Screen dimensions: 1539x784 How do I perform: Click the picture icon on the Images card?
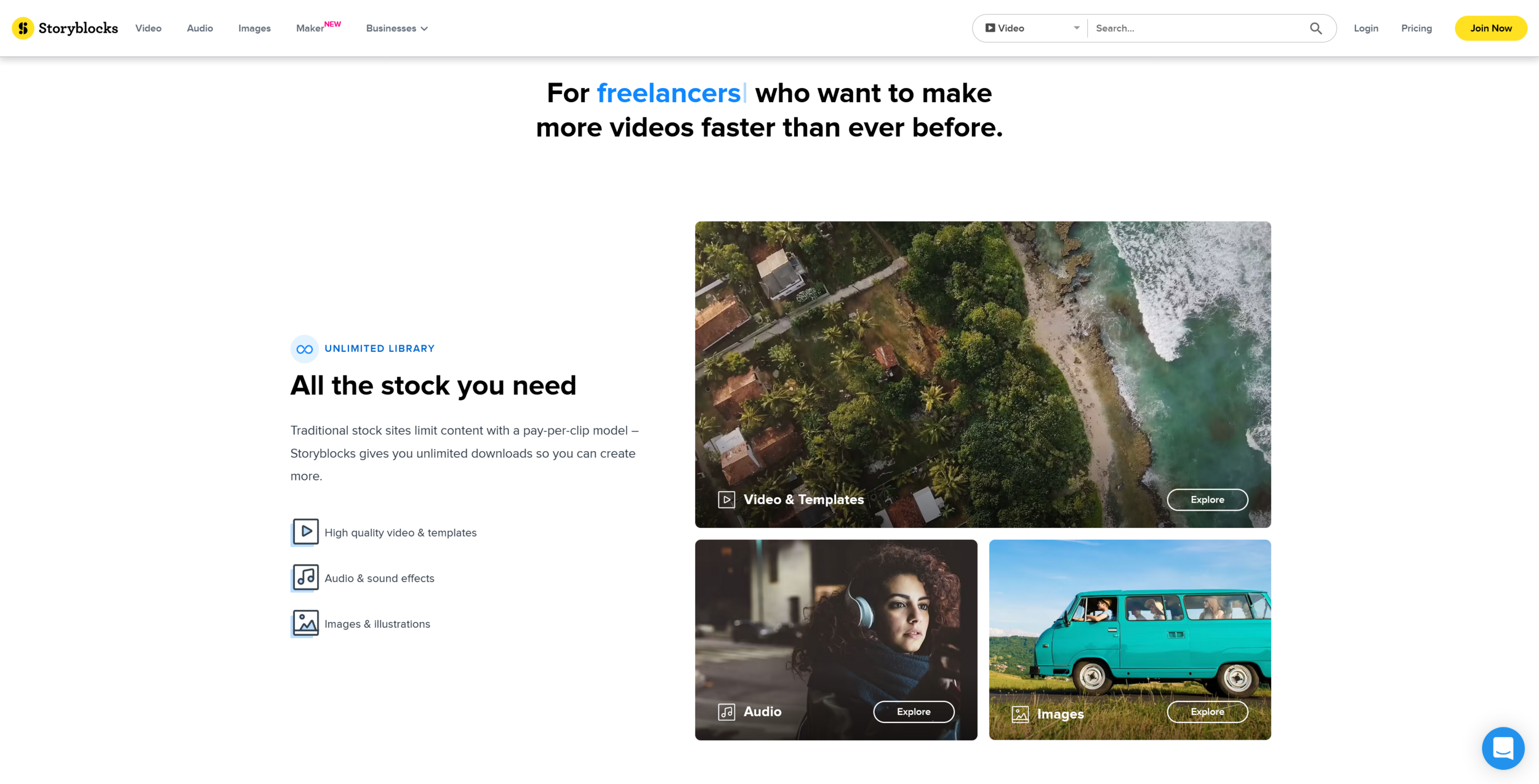(x=1020, y=714)
